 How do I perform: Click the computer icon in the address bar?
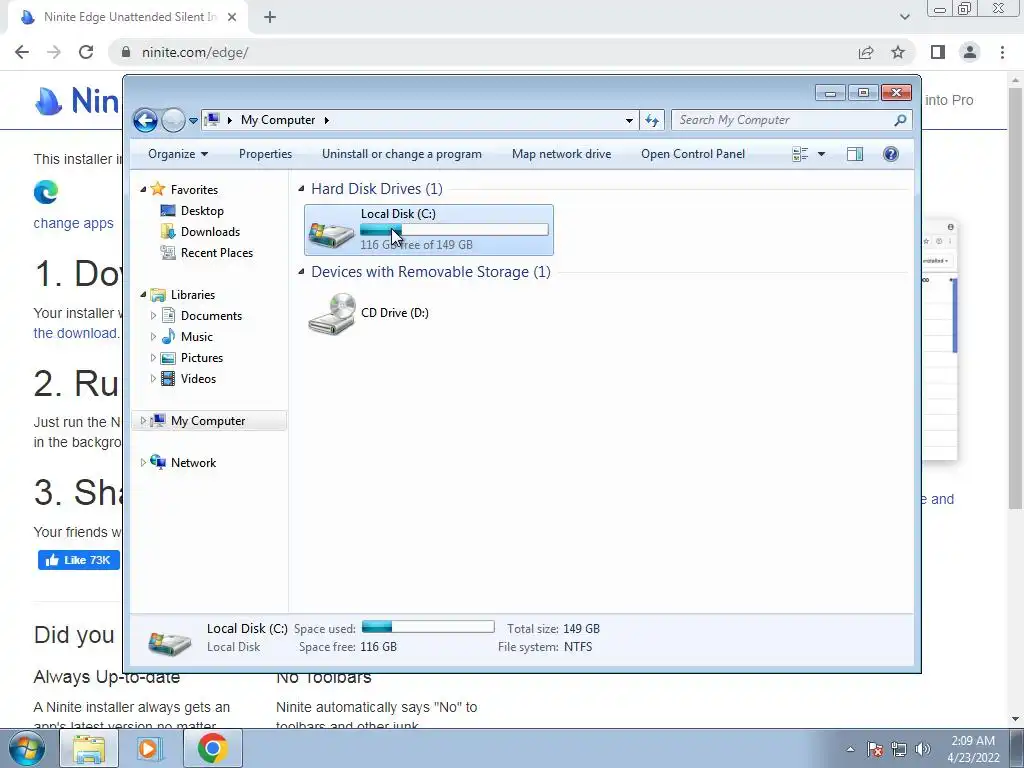pyautogui.click(x=212, y=120)
